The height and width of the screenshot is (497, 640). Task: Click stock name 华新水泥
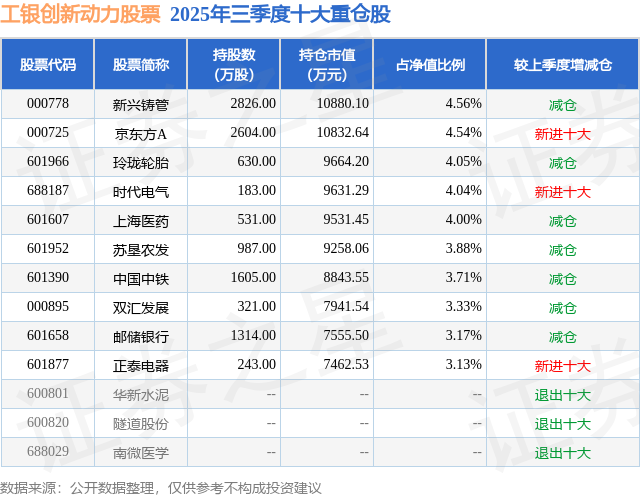tap(141, 395)
